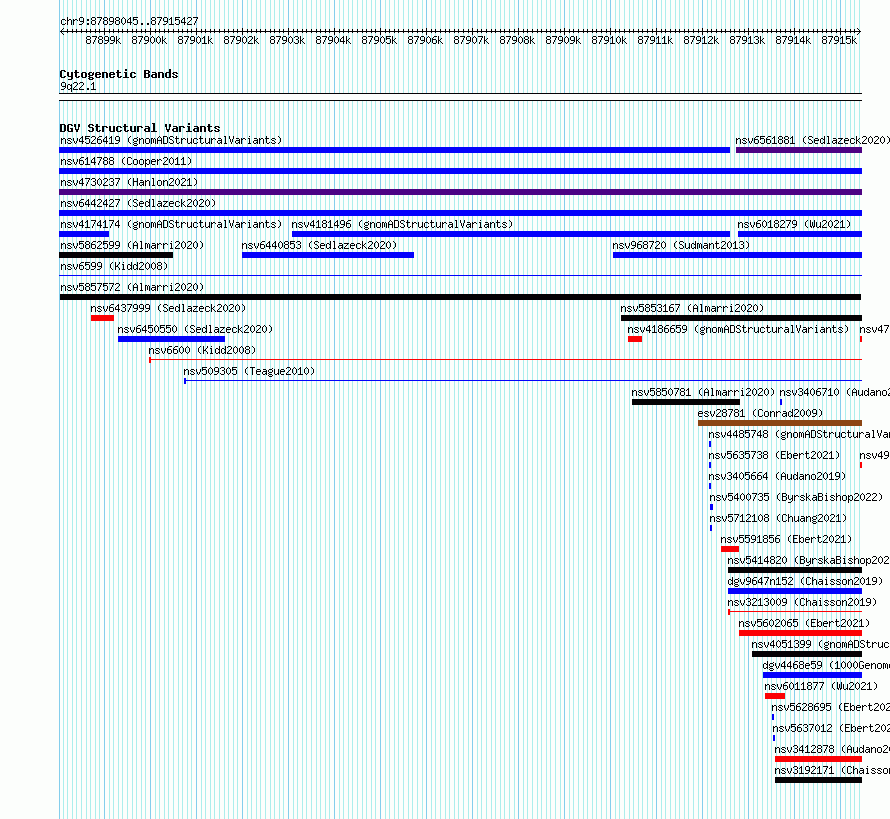Select nsv4174174 gnomAD variant label
The height and width of the screenshot is (819, 890).
point(171,224)
